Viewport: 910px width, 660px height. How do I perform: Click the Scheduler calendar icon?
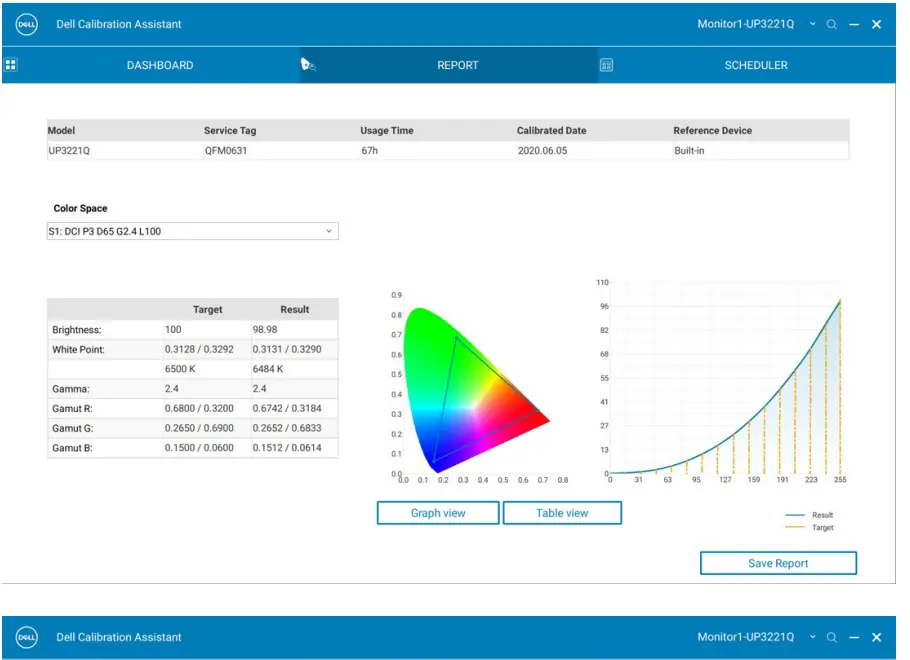pyautogui.click(x=606, y=65)
